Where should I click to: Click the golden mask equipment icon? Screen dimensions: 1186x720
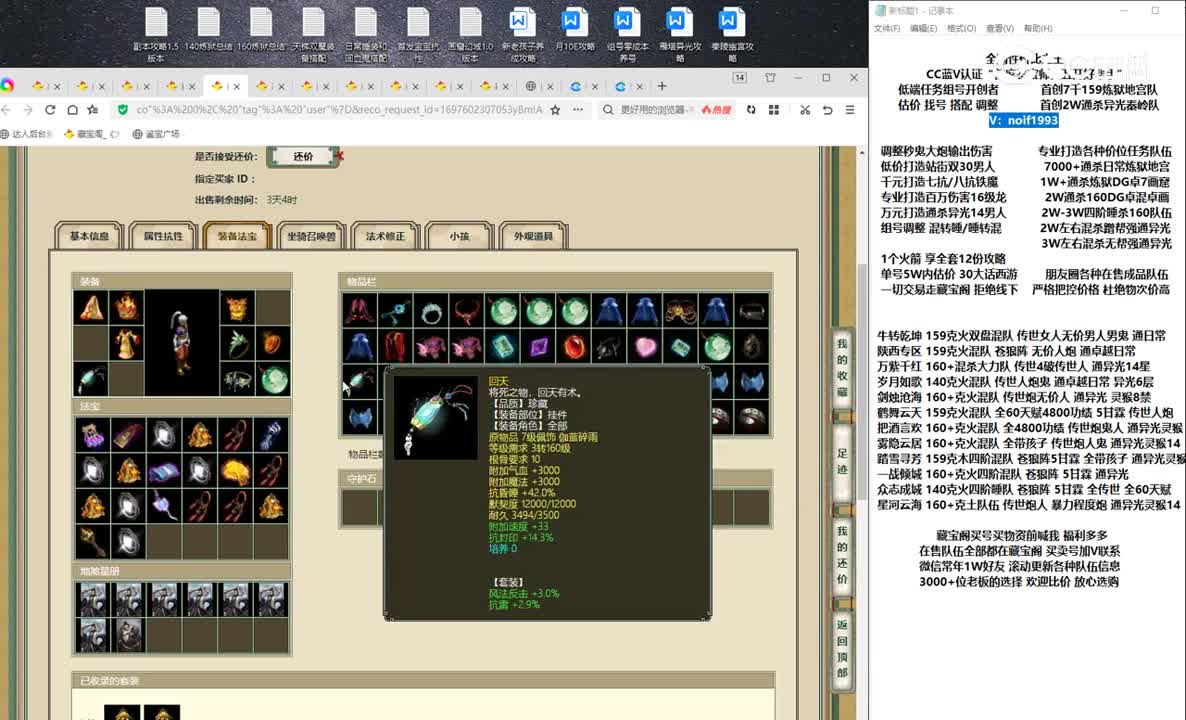click(237, 308)
